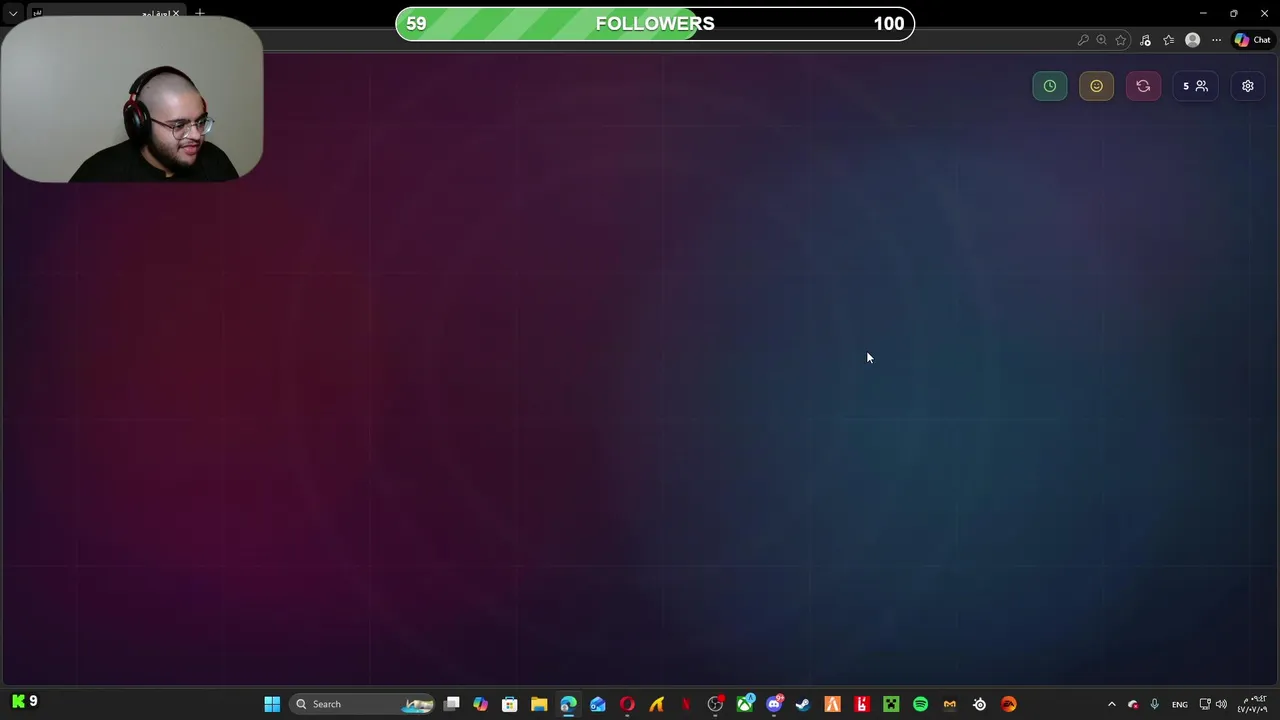Open Spotify from the taskbar

[921, 704]
